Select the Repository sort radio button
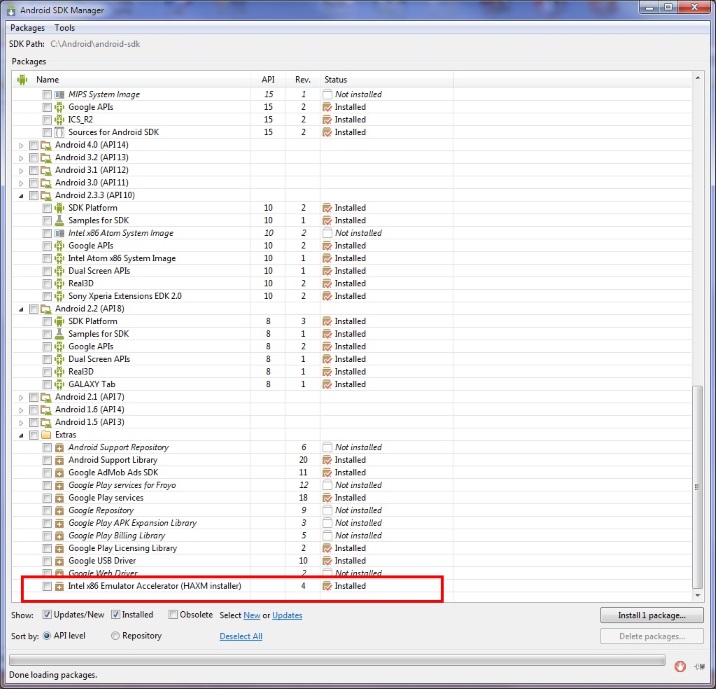This screenshot has width=716, height=689. point(116,636)
